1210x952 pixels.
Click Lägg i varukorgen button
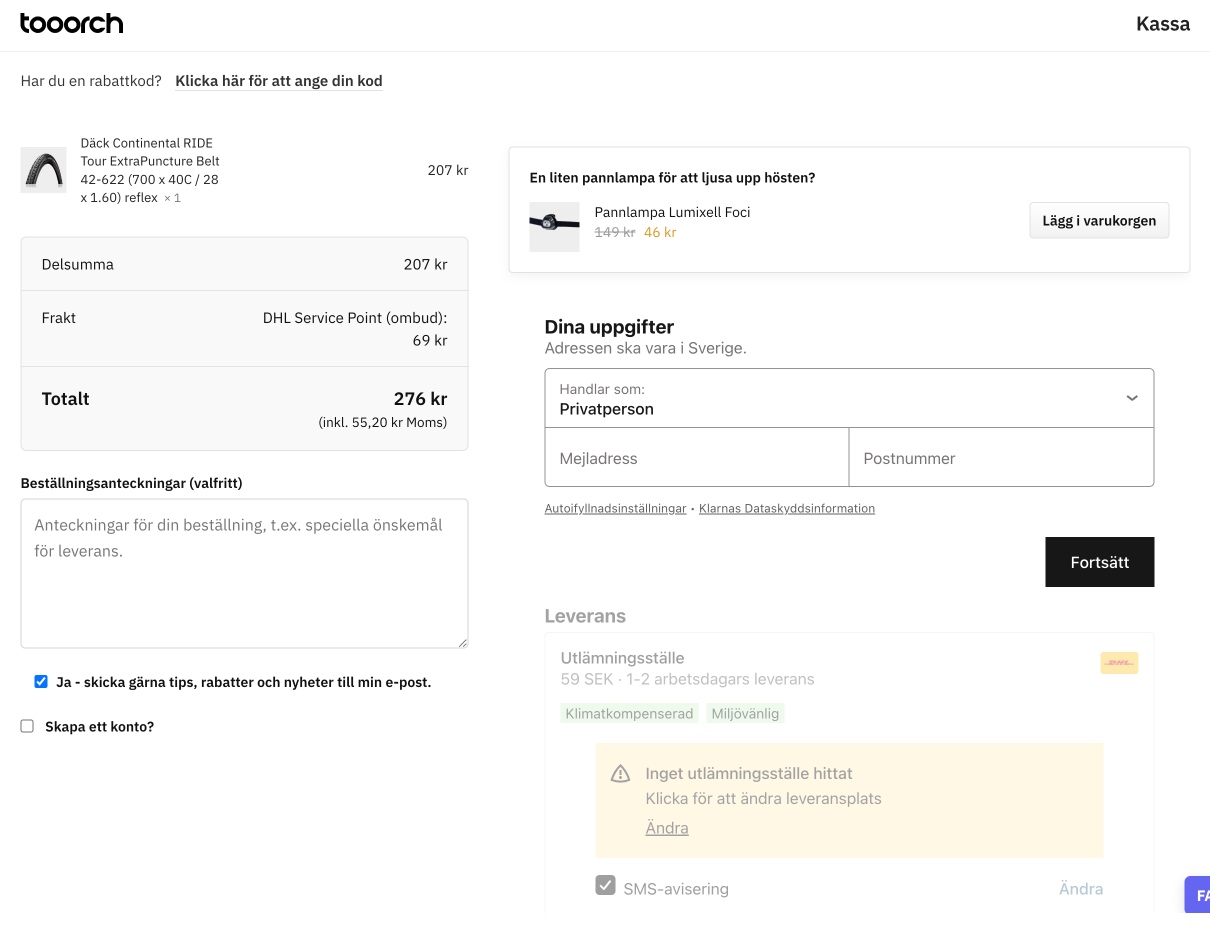click(1098, 221)
